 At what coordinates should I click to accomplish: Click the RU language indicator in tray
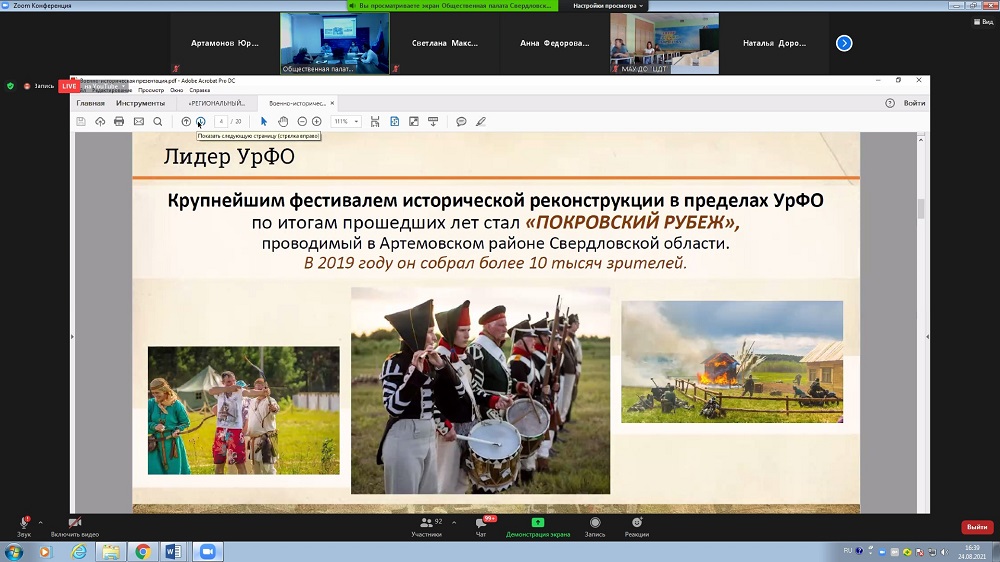click(x=848, y=551)
